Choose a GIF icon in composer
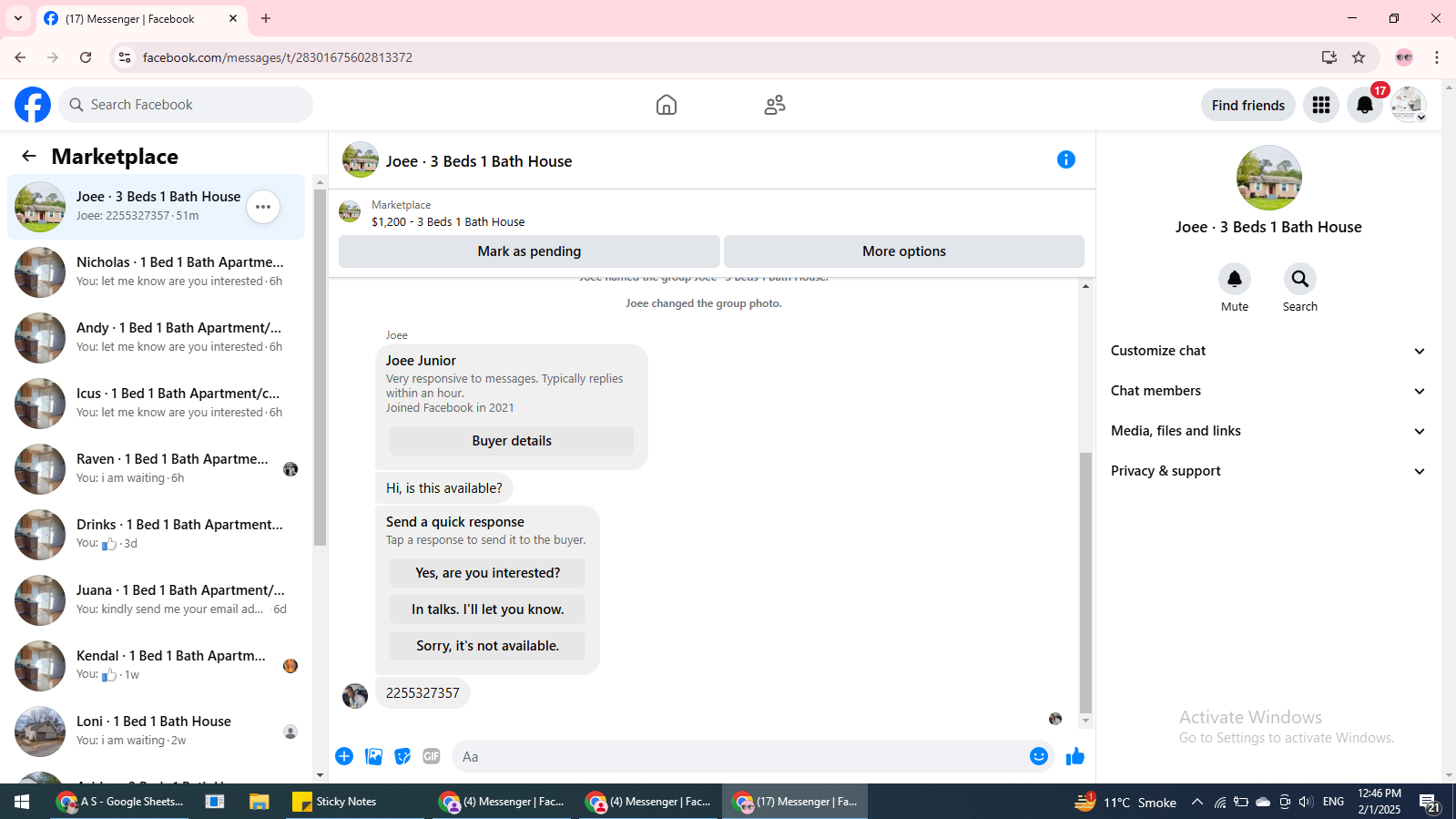Screen dimensions: 1456x819 point(432,756)
